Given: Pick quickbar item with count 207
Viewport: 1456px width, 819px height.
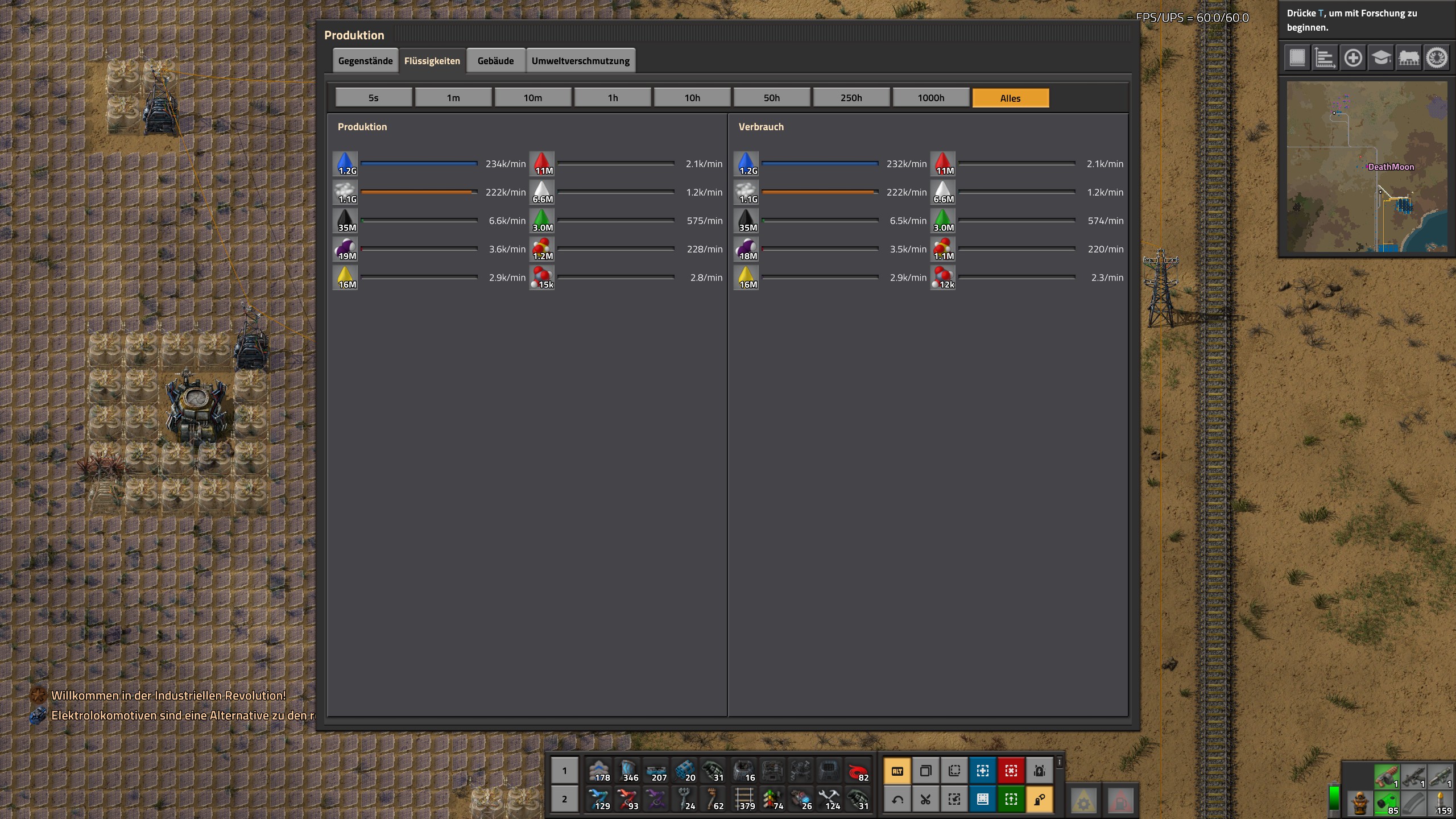Looking at the screenshot, I should click(656, 771).
